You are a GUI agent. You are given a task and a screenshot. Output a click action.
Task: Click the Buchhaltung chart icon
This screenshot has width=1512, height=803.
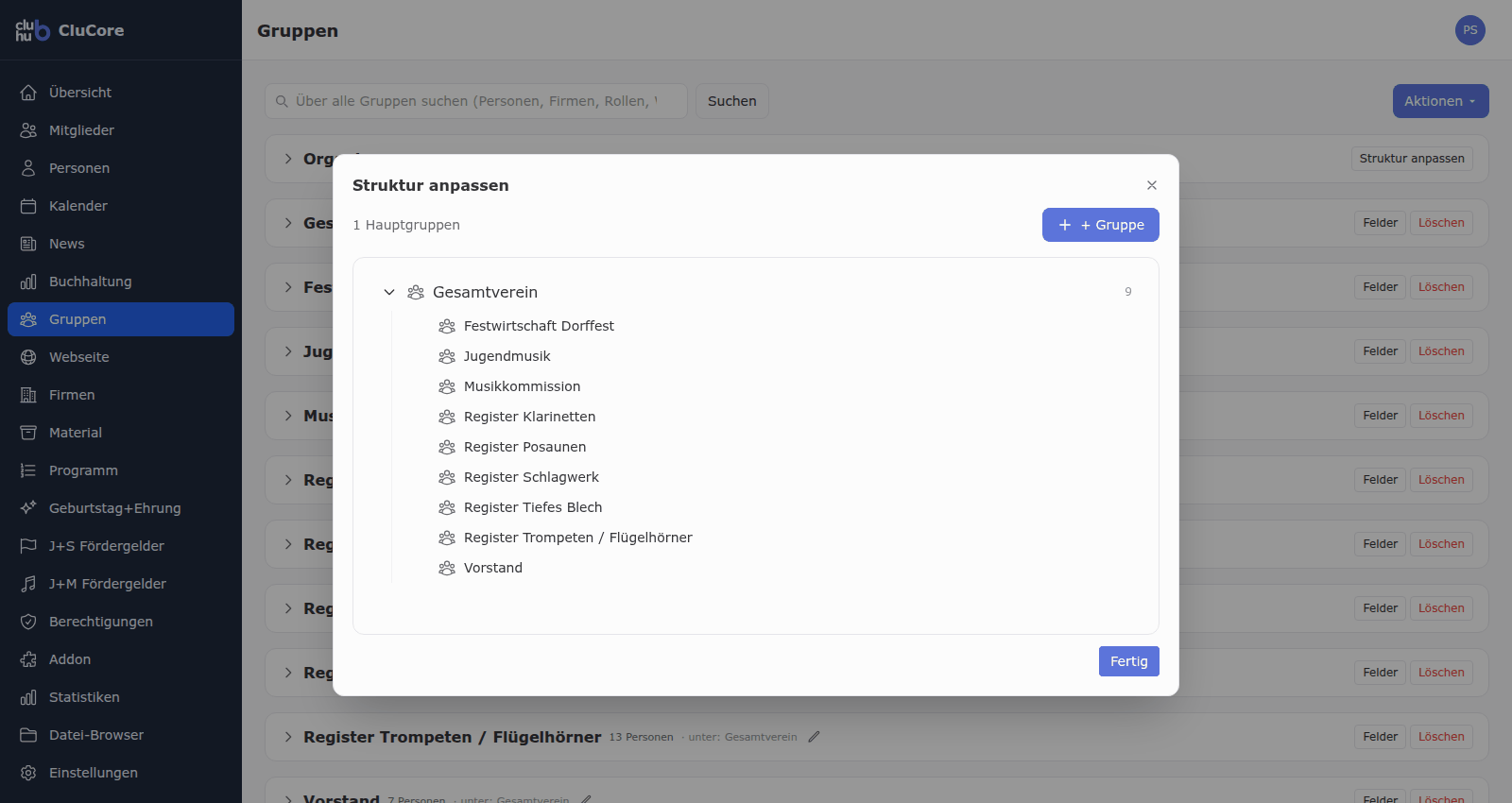click(x=28, y=282)
